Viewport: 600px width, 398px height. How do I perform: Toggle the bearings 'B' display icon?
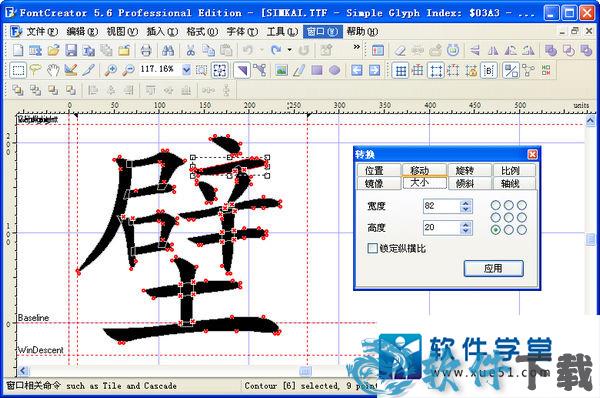(489, 70)
